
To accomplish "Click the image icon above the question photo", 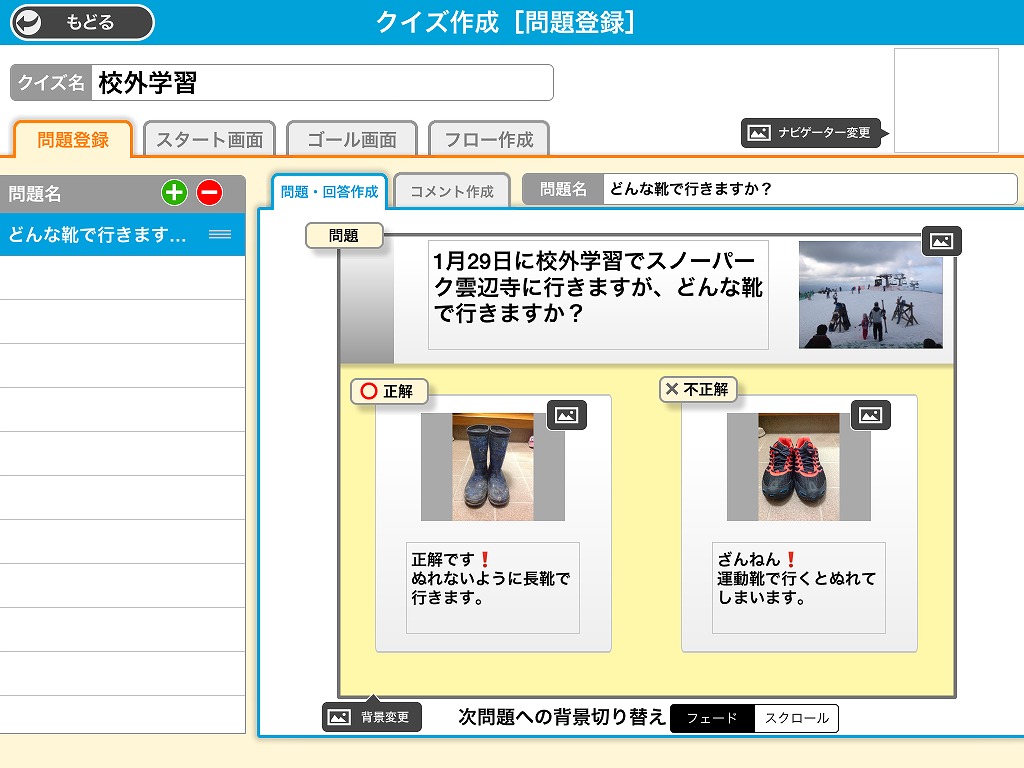I will click(x=941, y=241).
